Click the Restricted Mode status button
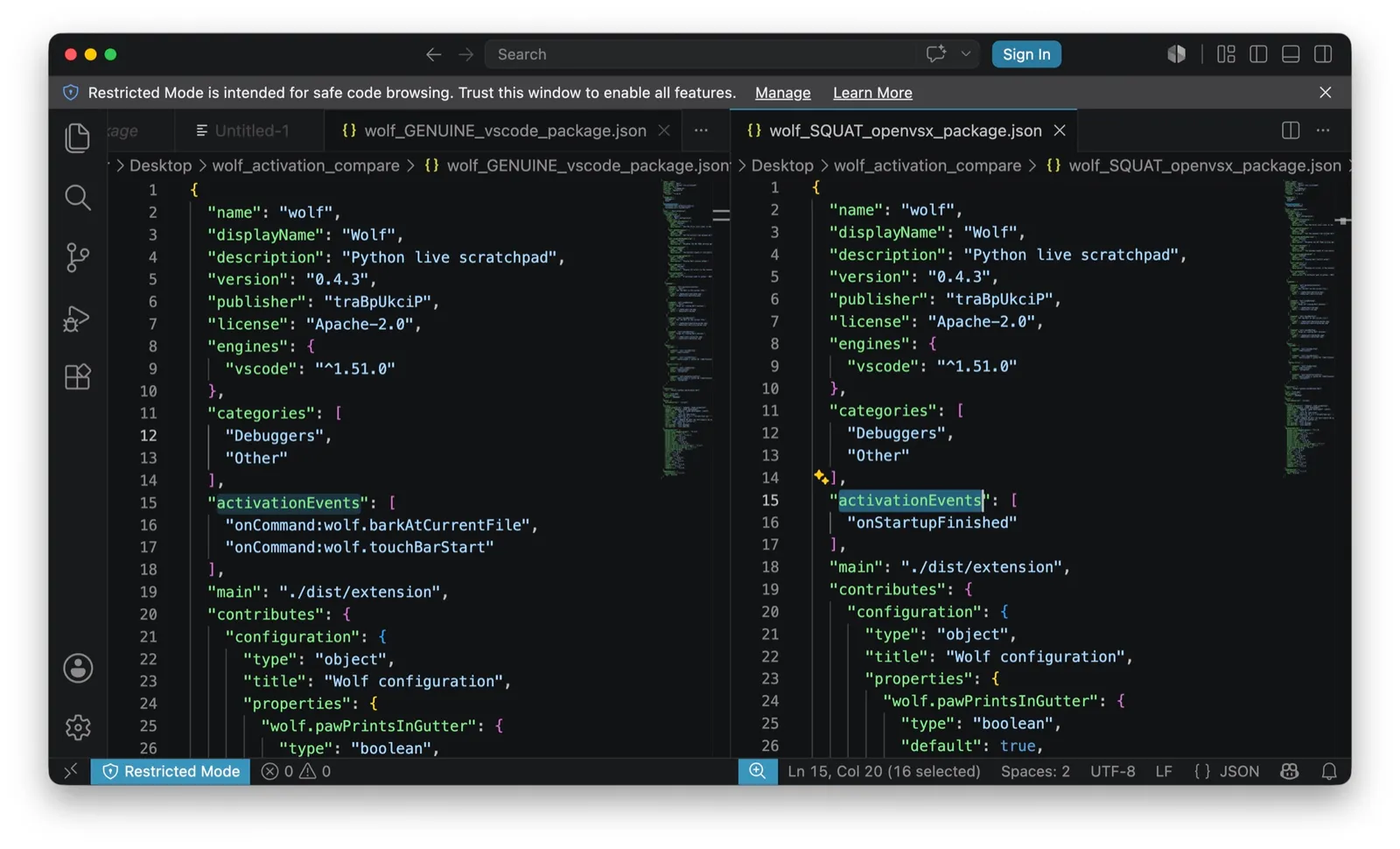Image resolution: width=1400 pixels, height=849 pixels. (171, 771)
